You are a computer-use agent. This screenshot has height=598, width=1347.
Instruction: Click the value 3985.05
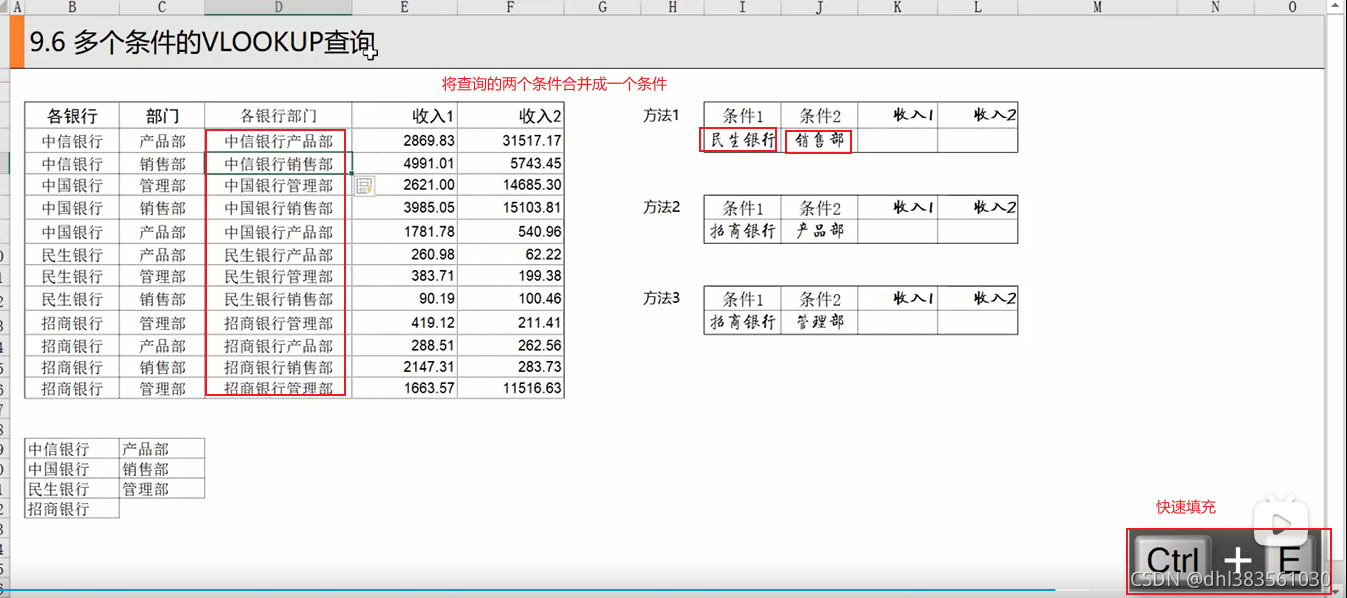pos(429,208)
